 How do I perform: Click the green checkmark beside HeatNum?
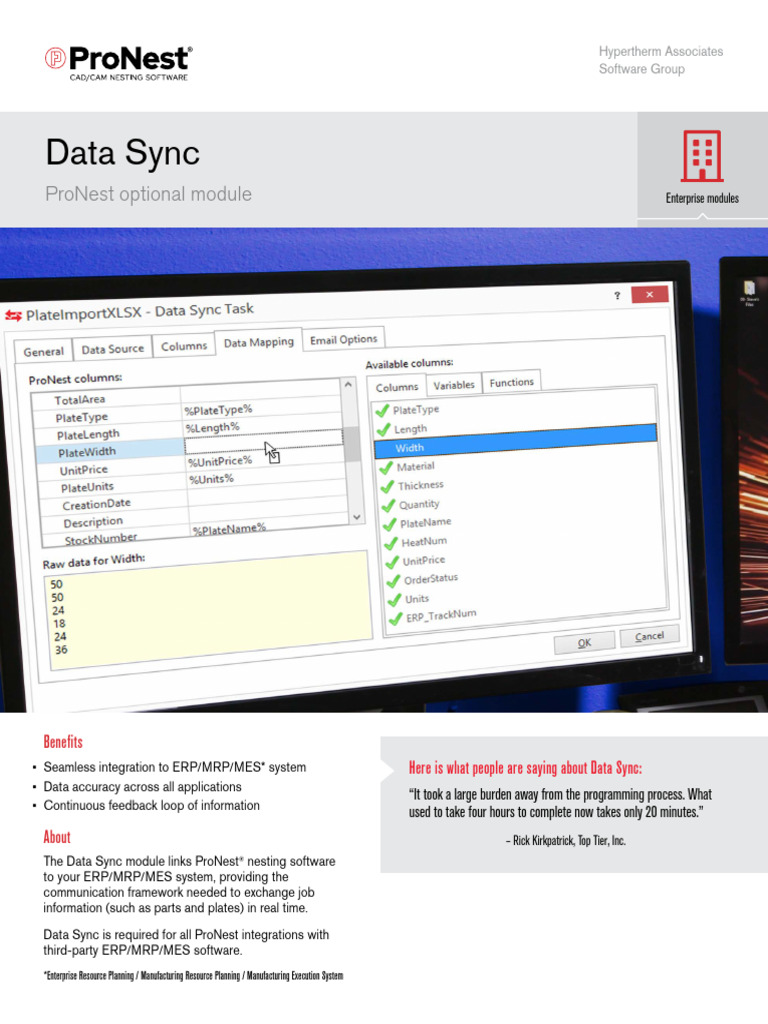(388, 542)
